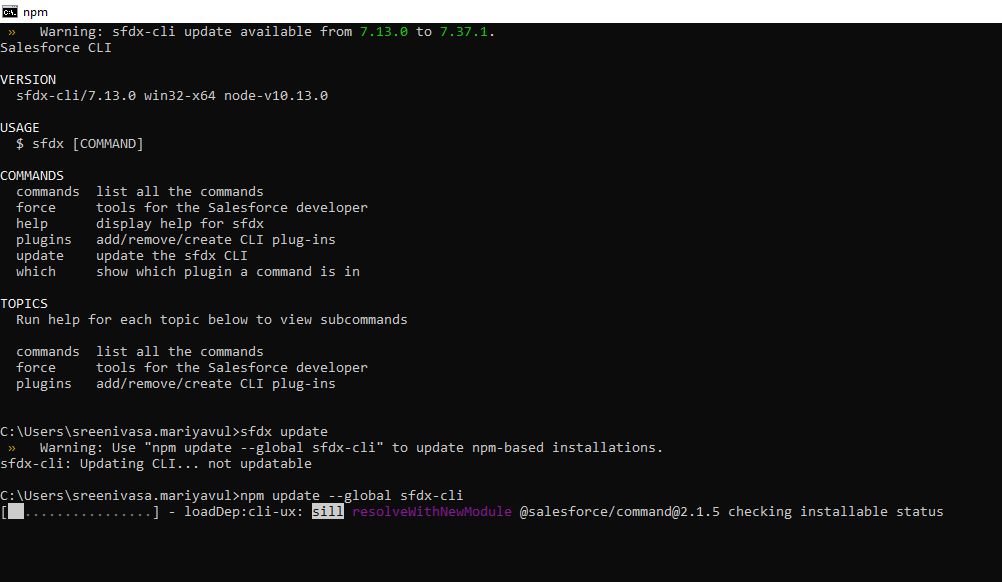Click 'which show which plugin a command is in' row
The width and height of the screenshot is (1002, 582).
click(188, 272)
